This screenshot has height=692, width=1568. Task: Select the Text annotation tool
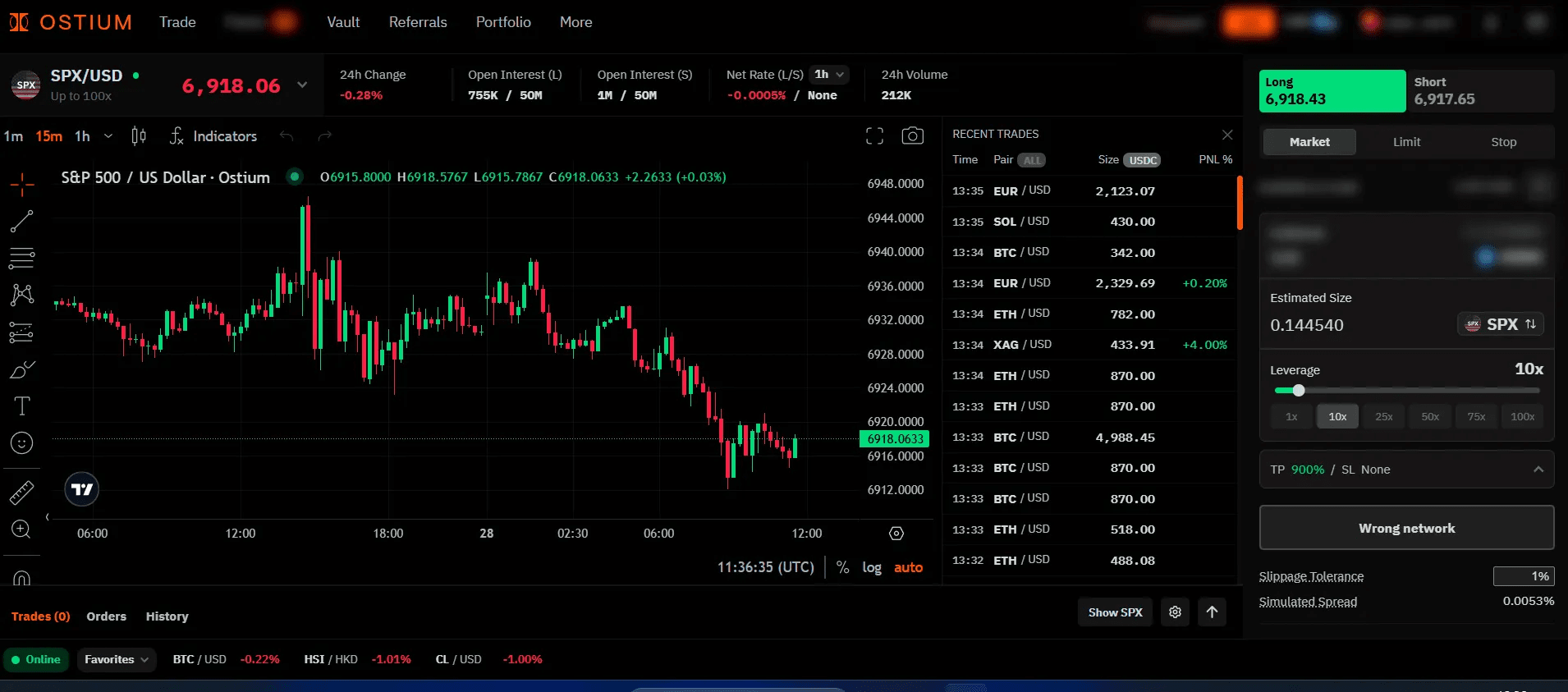tap(21, 406)
